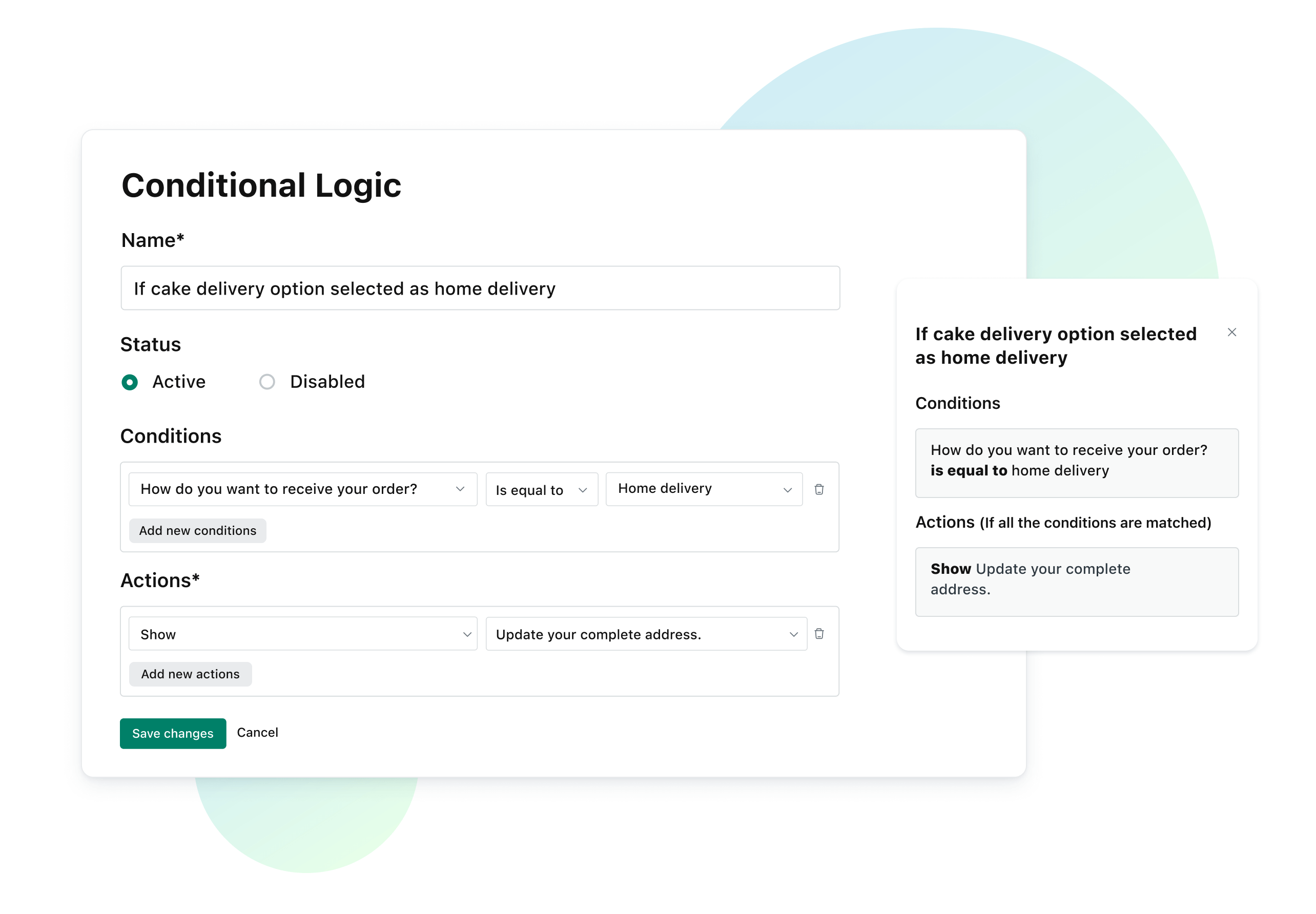Screen dimensions: 1316x914
Task: Click the close icon on the preview panel
Action: tap(1231, 332)
